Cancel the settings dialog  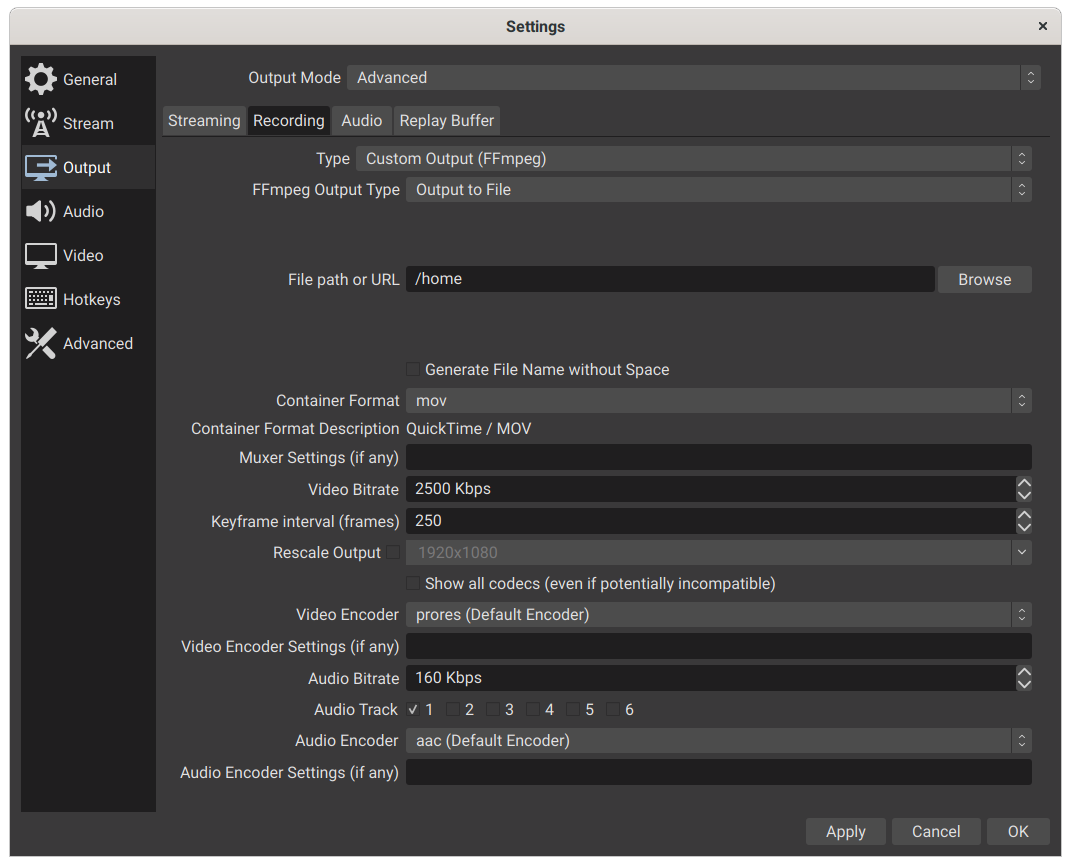coord(936,832)
